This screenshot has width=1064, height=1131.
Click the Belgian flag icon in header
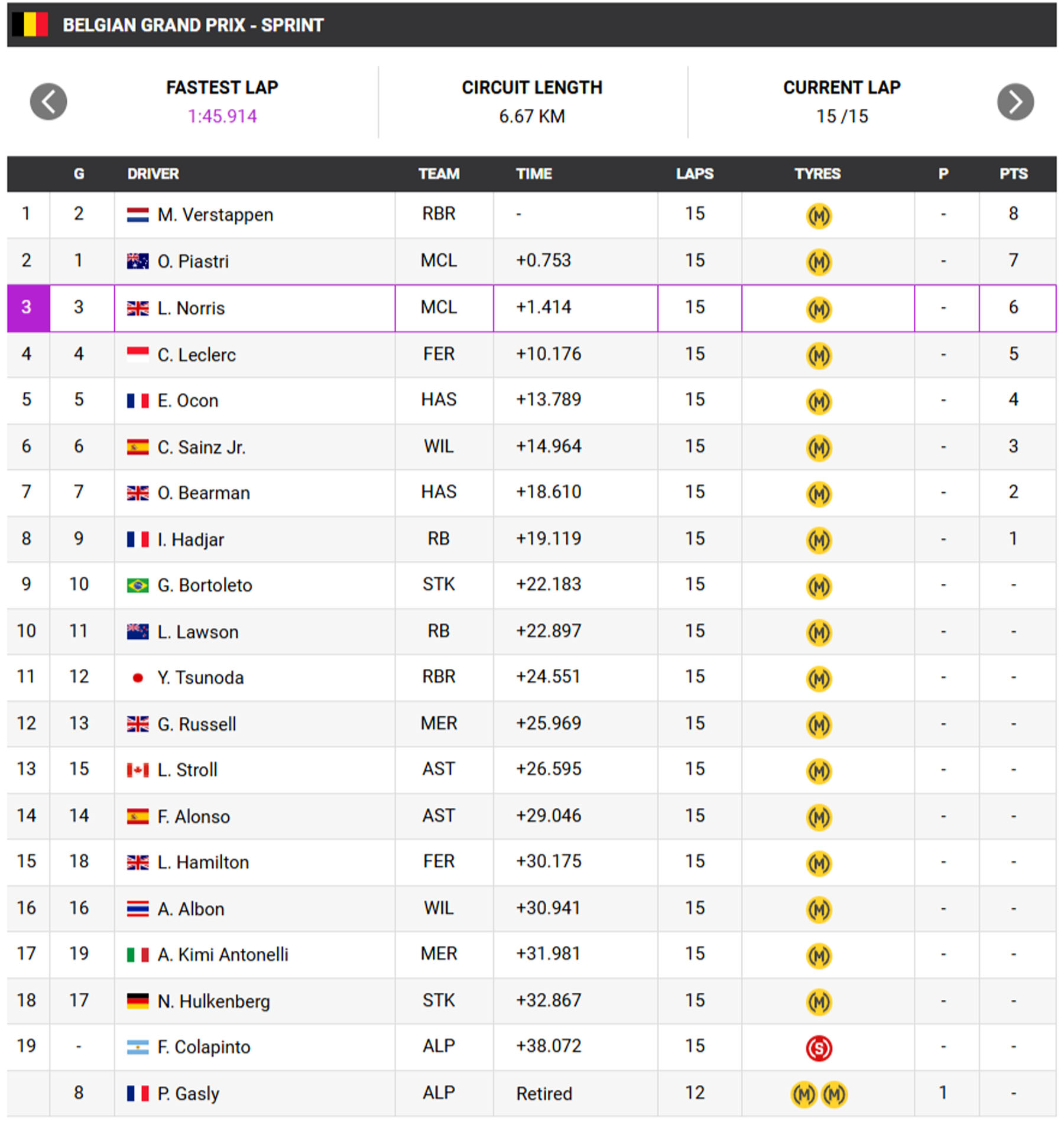30,25
